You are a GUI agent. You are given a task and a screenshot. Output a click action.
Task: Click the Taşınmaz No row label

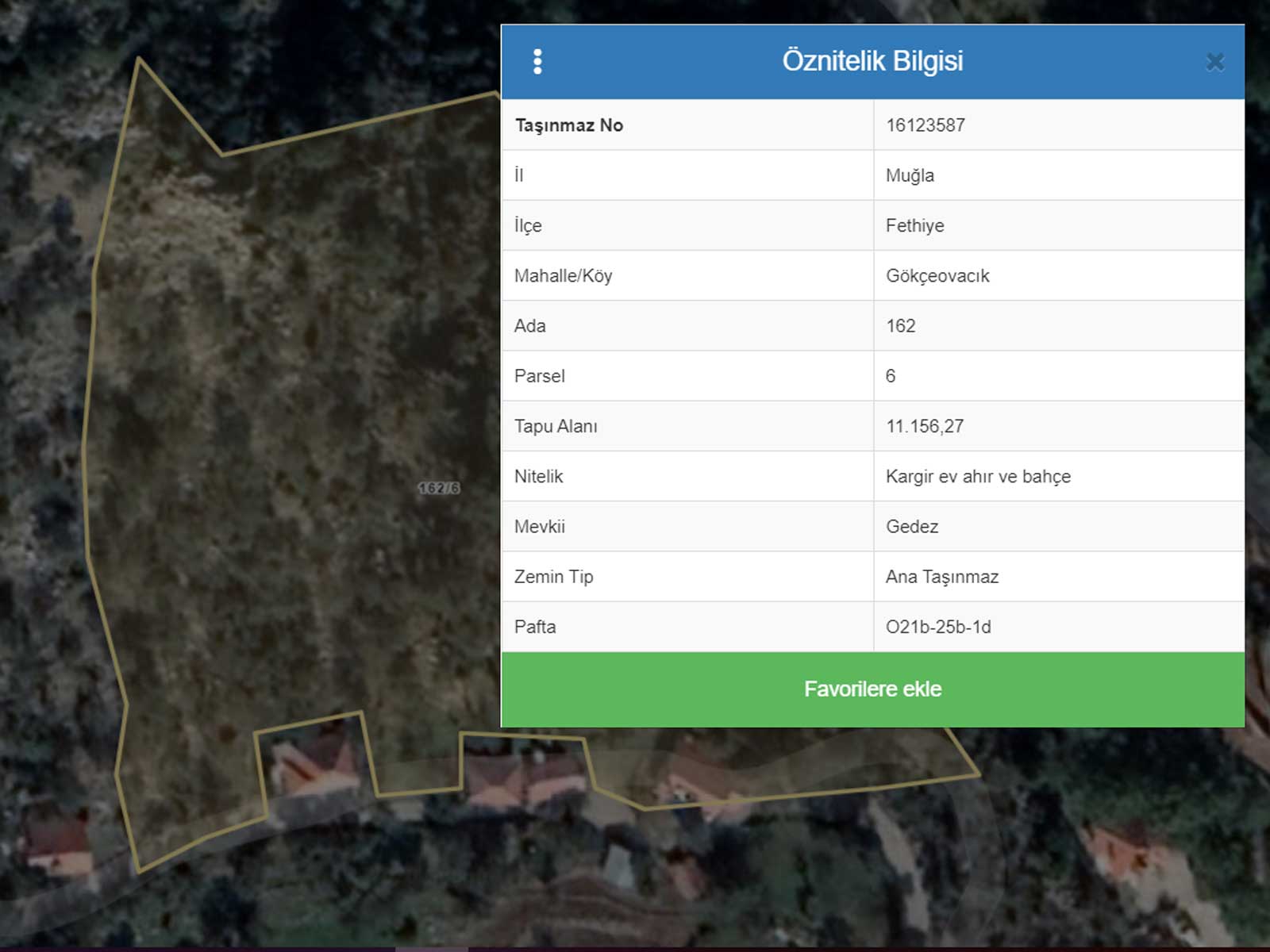pos(569,125)
